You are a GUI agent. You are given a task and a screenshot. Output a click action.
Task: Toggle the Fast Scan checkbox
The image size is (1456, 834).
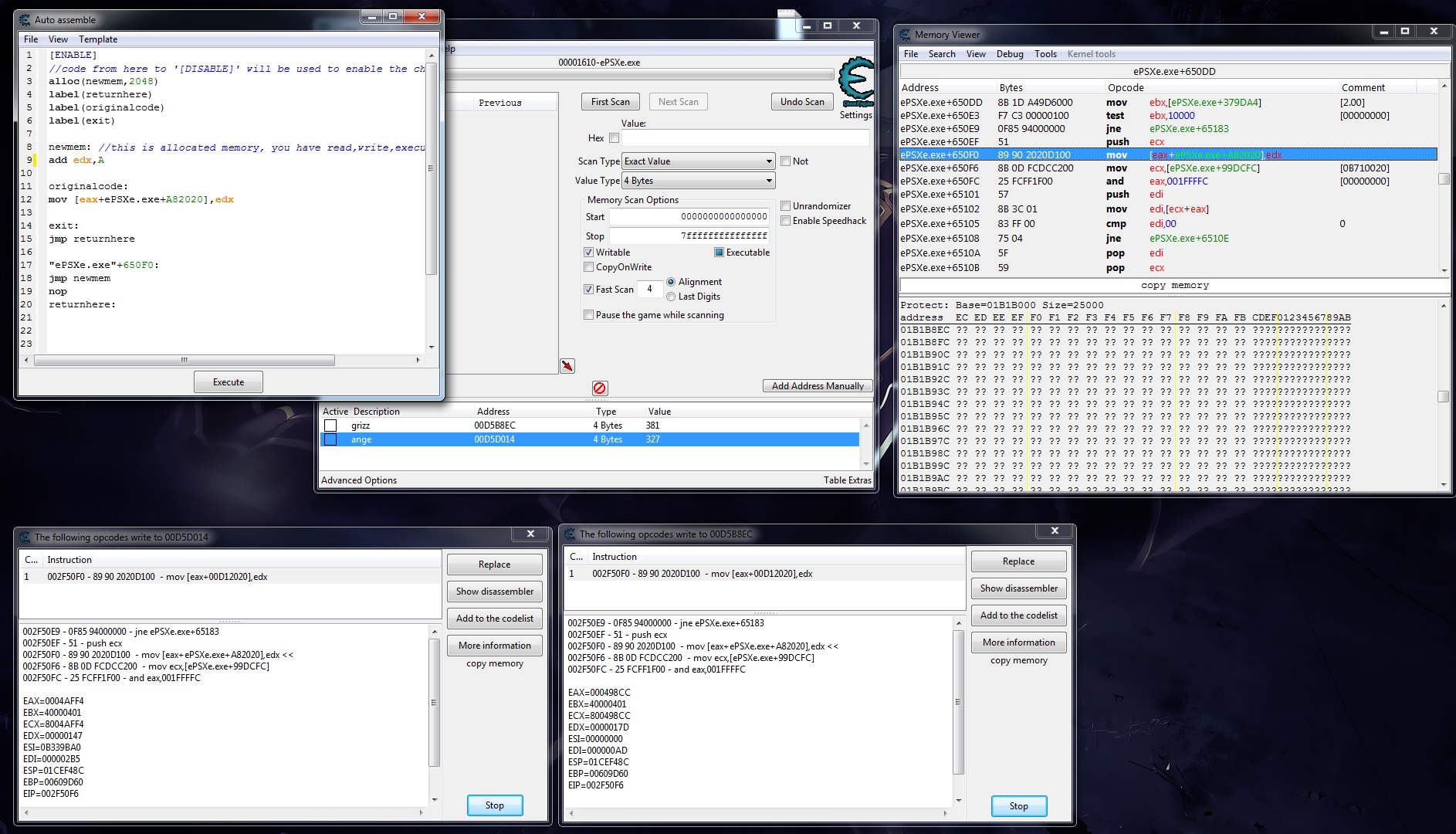[x=589, y=290]
